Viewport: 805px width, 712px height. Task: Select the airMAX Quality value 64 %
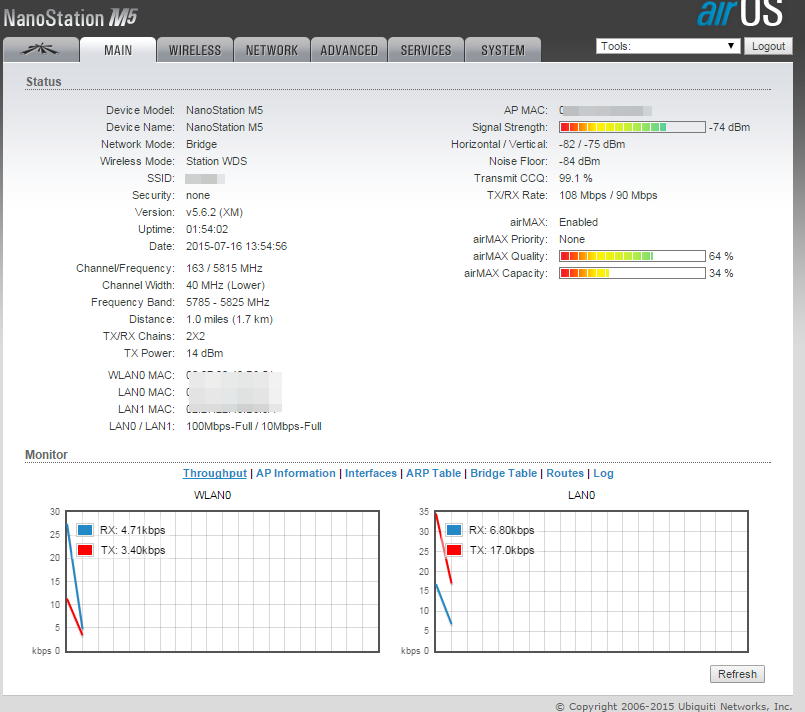(721, 256)
